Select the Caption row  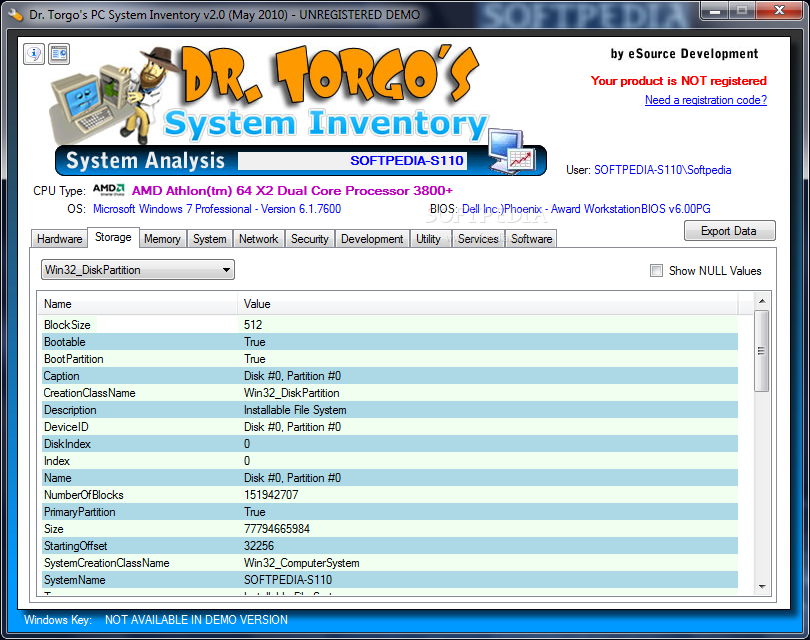point(390,376)
